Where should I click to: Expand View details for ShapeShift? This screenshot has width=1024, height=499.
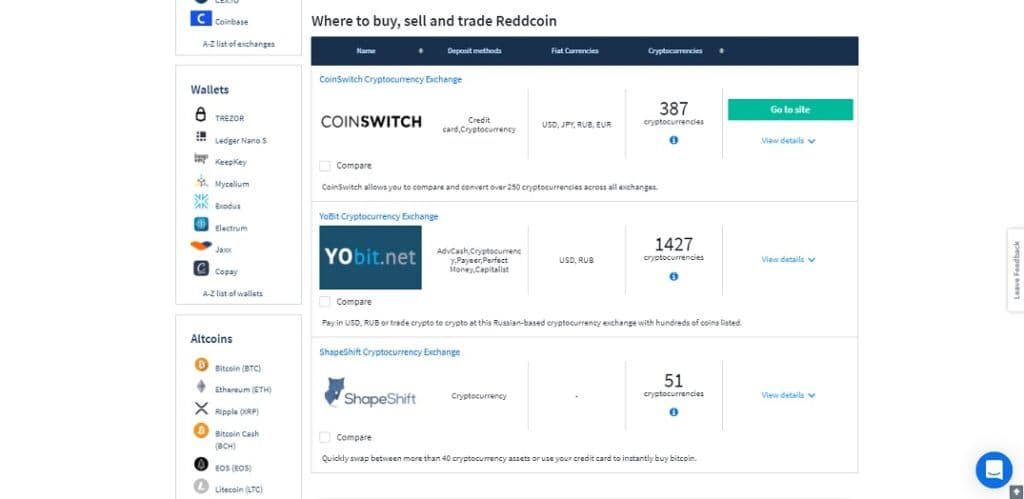[x=788, y=395]
